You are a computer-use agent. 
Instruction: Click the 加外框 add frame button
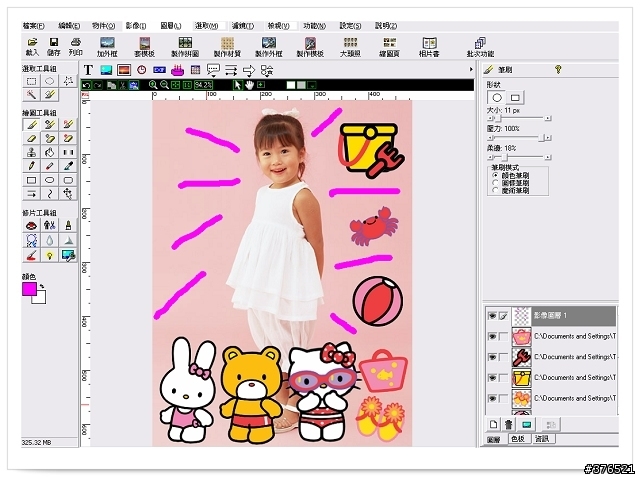point(107,47)
